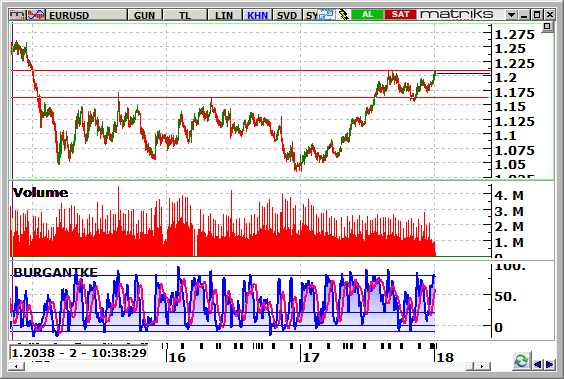564x379 pixels.
Task: Click the blue right arrow navigation icon
Action: pyautogui.click(x=549, y=365)
